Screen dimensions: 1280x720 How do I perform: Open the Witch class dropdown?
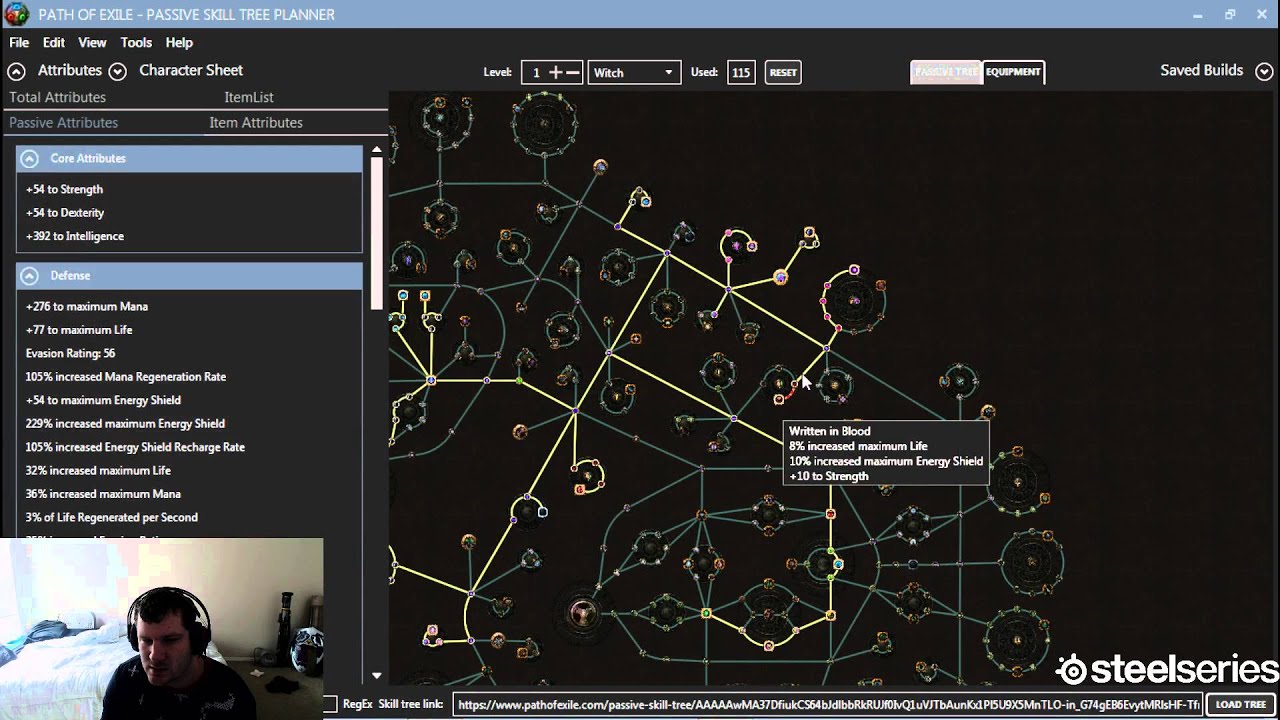click(634, 72)
